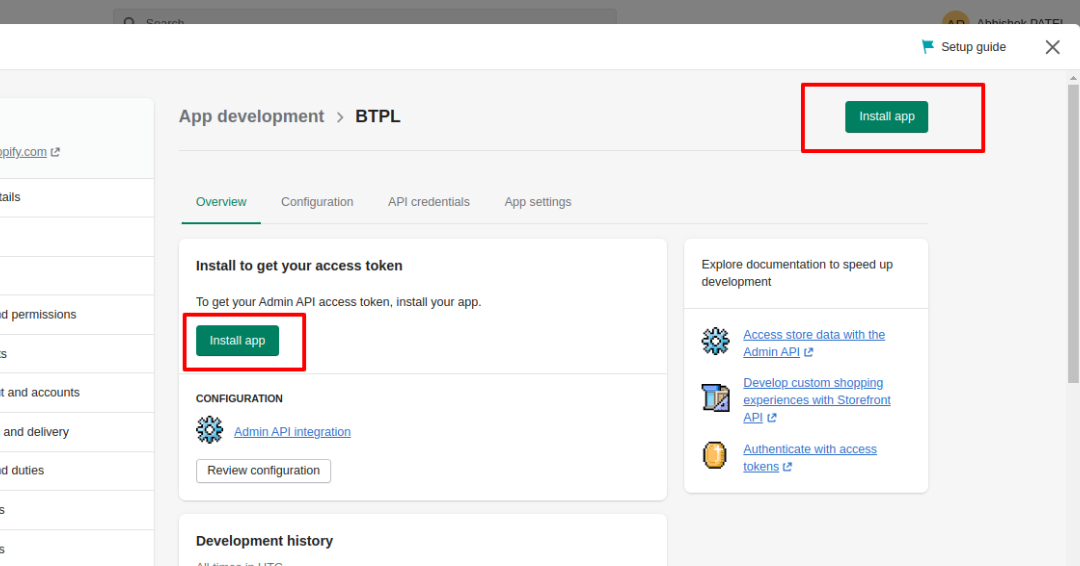Open Develop custom shopping experiences with Storefront API
1080x566 pixels.
816,400
